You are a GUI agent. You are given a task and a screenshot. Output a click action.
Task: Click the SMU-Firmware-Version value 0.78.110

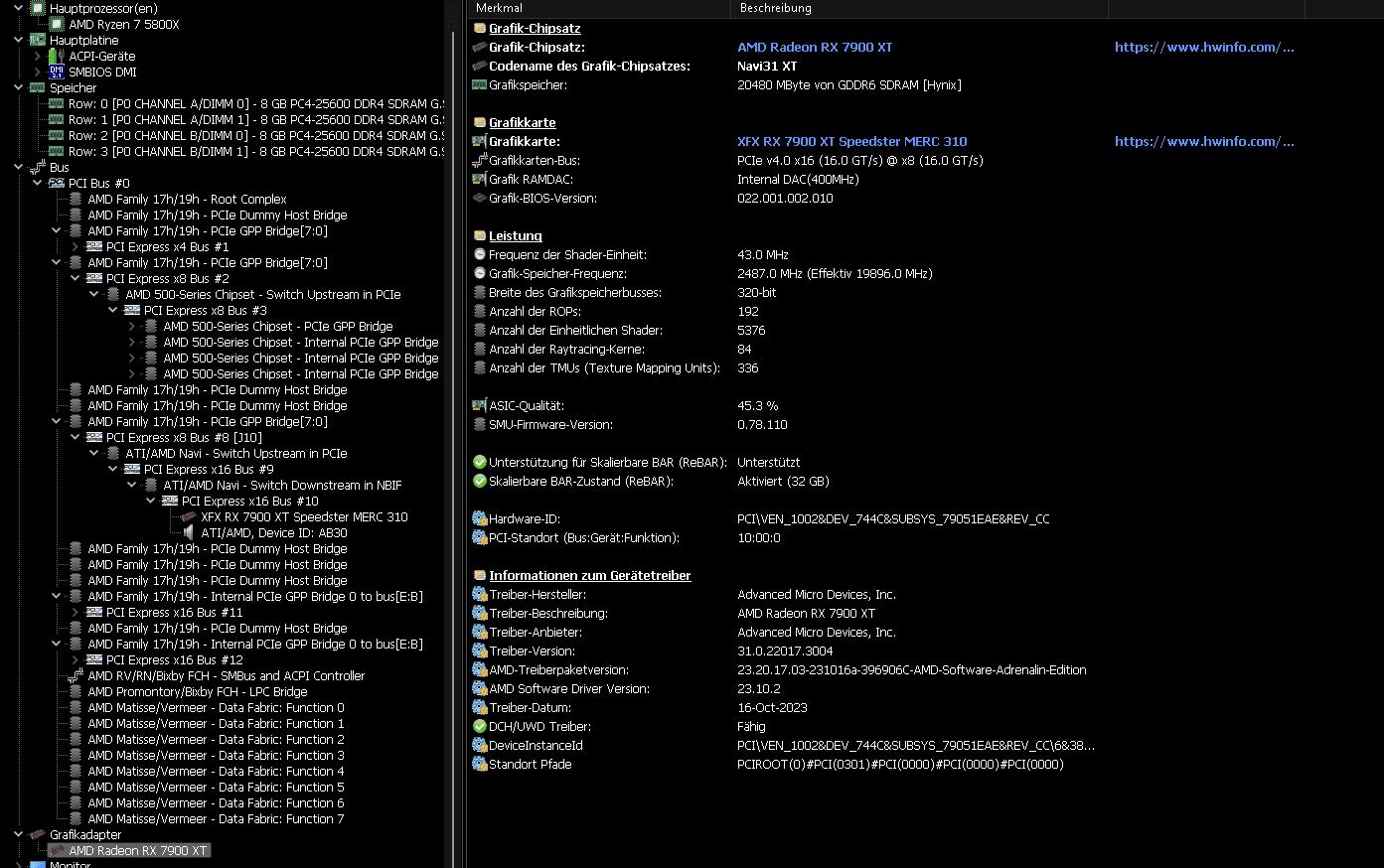tap(762, 424)
